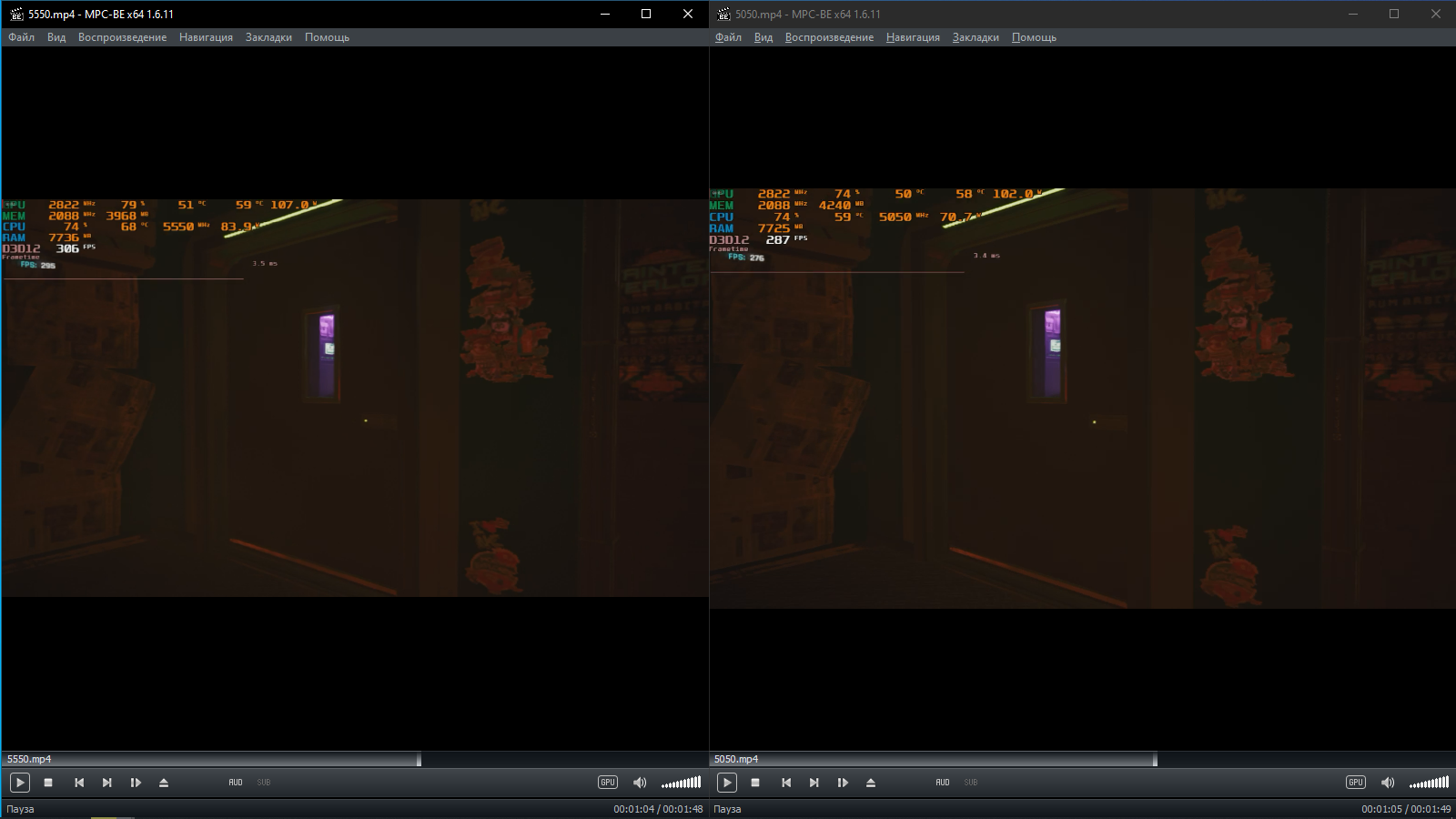
Task: Mute the audio in 5050.mp4 window
Action: [x=1388, y=783]
